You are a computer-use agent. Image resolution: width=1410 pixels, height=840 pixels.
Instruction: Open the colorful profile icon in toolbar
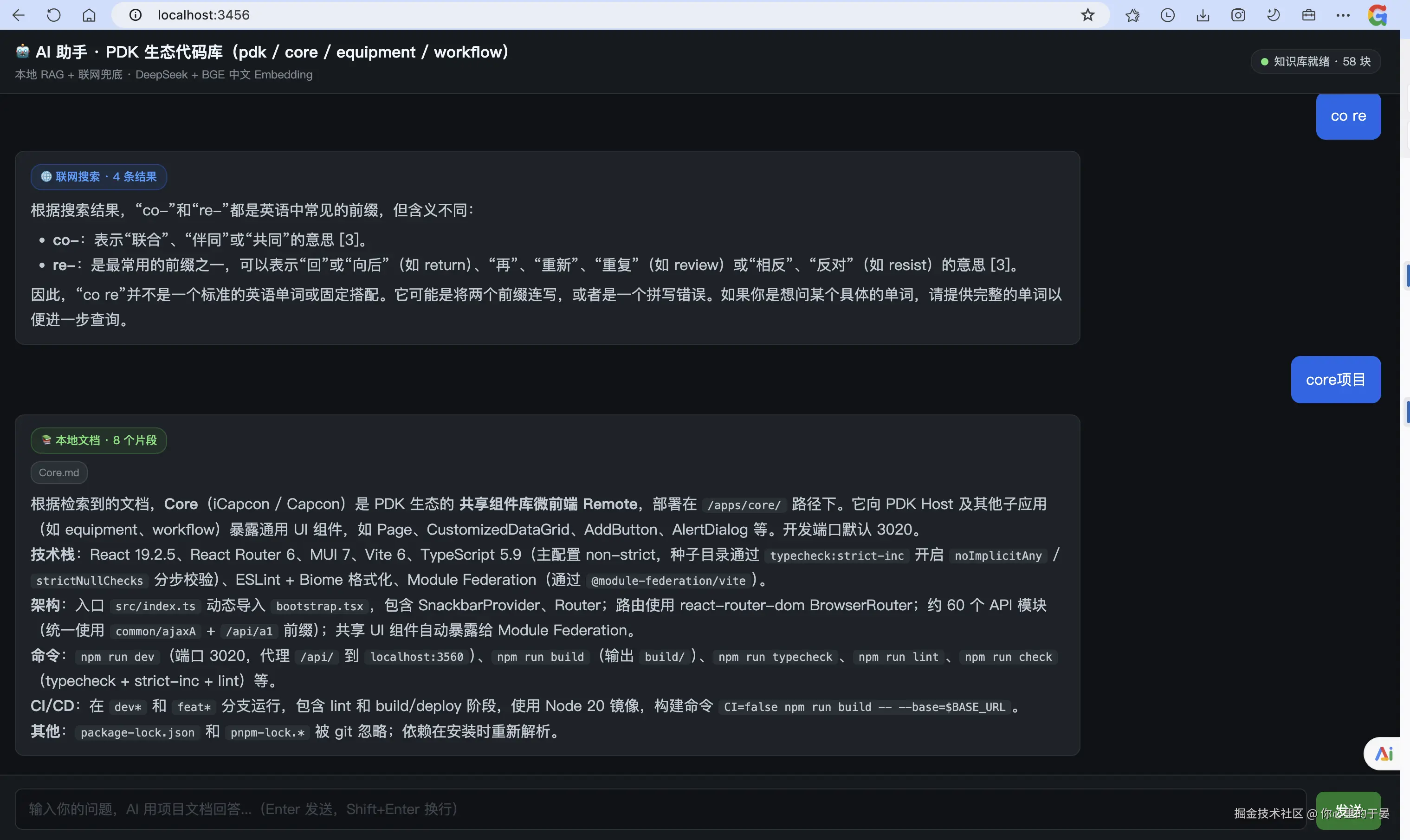point(1377,15)
